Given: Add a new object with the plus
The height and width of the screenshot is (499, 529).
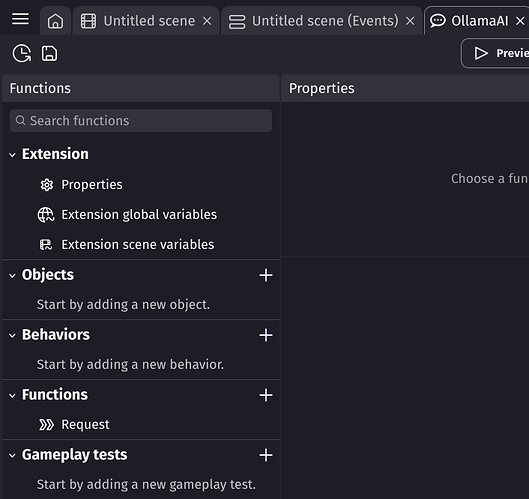Looking at the screenshot, I should coord(266,275).
